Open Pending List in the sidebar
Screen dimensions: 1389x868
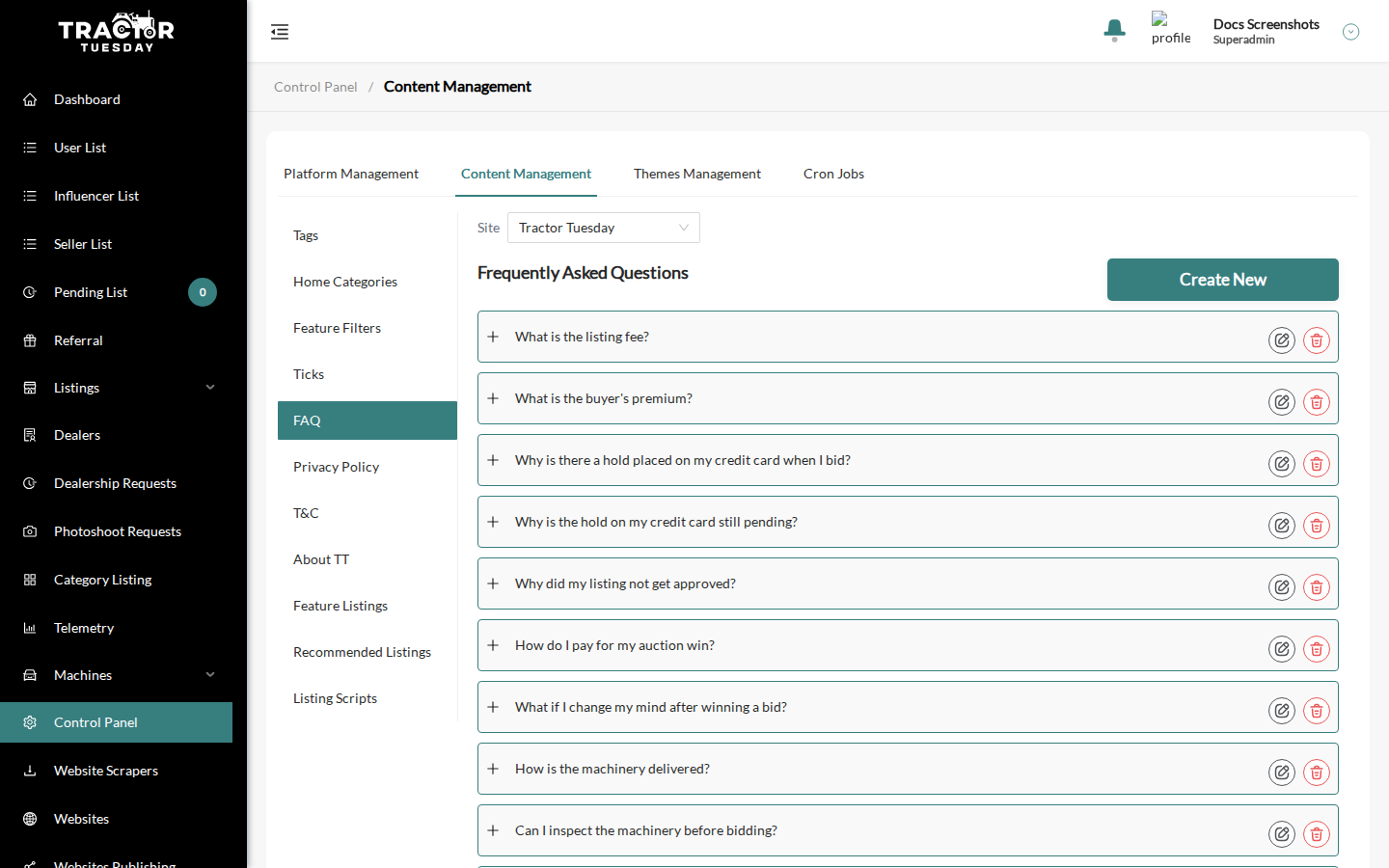click(x=116, y=292)
